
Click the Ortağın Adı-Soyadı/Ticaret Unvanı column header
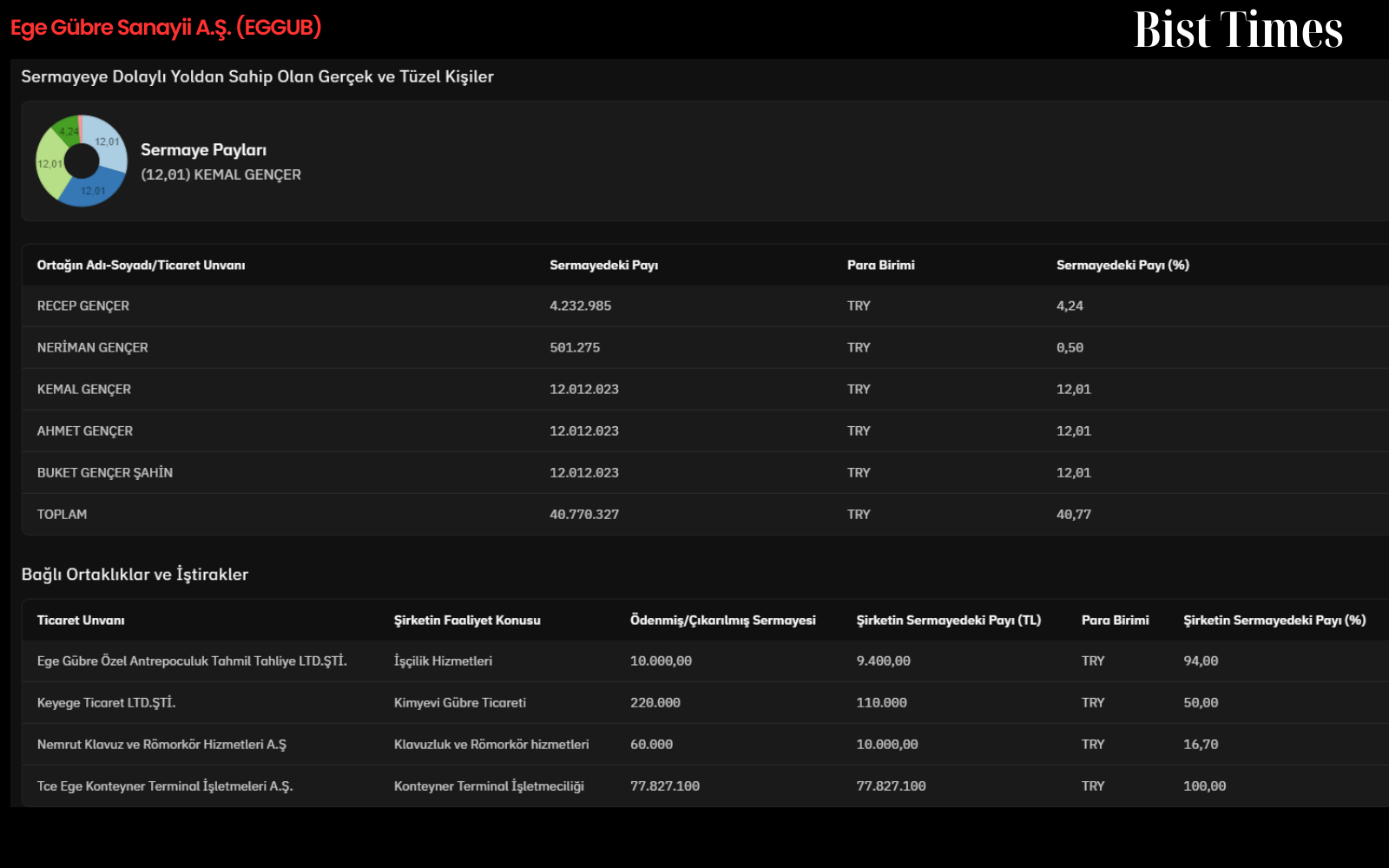141,265
